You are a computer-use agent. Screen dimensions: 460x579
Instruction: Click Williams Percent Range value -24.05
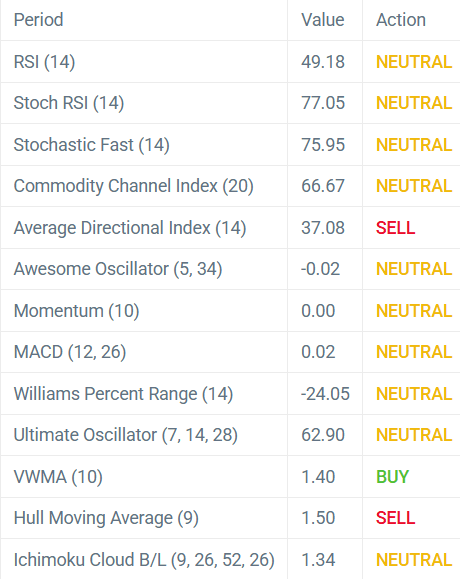click(325, 394)
